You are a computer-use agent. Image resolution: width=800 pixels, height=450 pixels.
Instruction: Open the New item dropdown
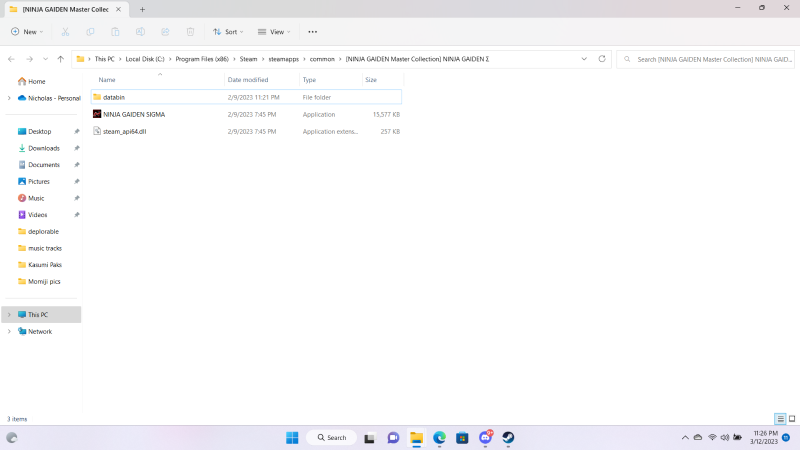27,32
